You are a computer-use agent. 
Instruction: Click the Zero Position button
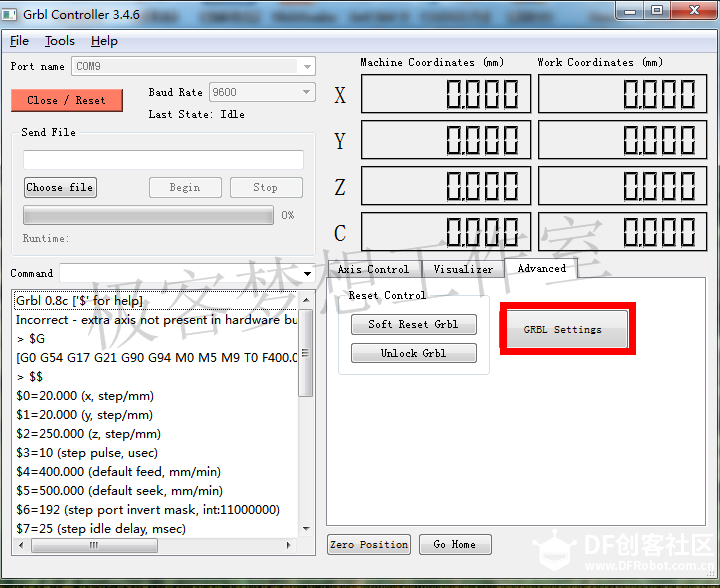(369, 544)
